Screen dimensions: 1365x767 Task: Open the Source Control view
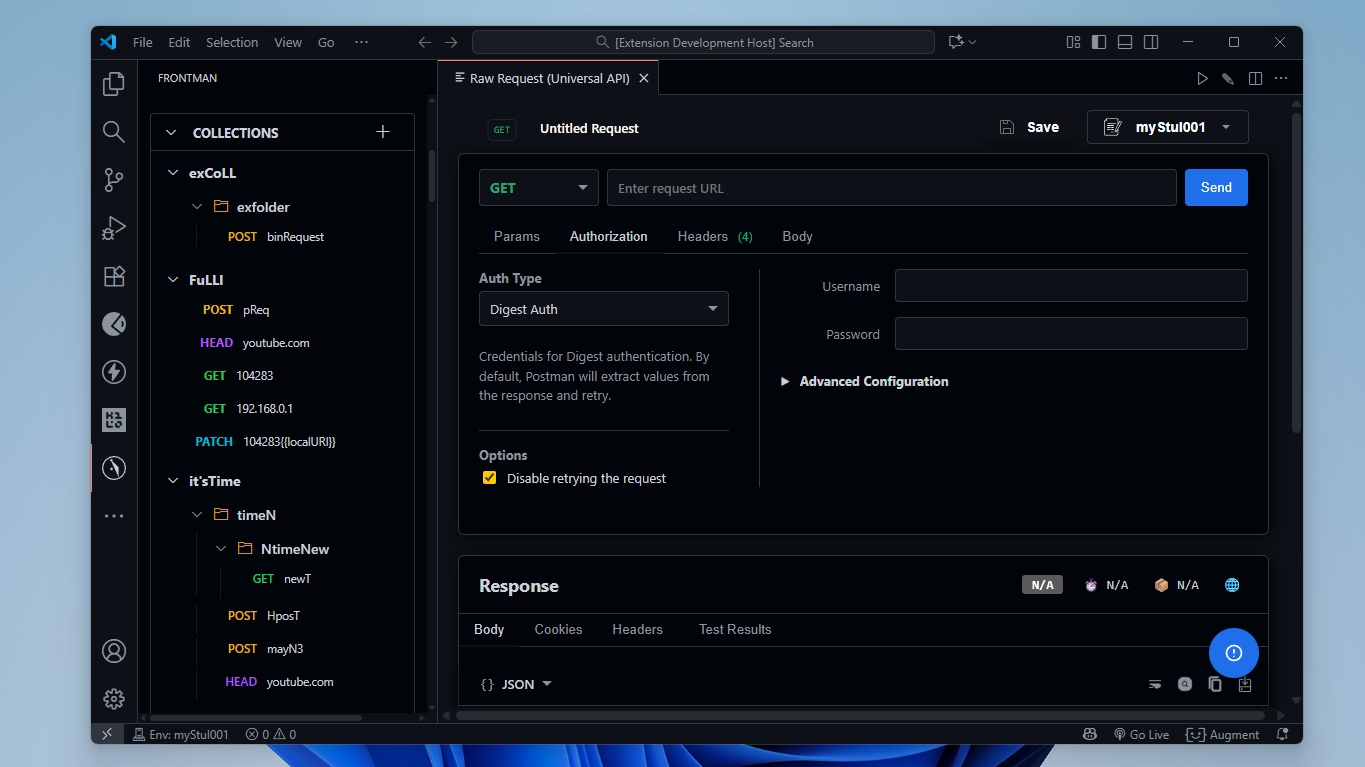click(x=114, y=180)
